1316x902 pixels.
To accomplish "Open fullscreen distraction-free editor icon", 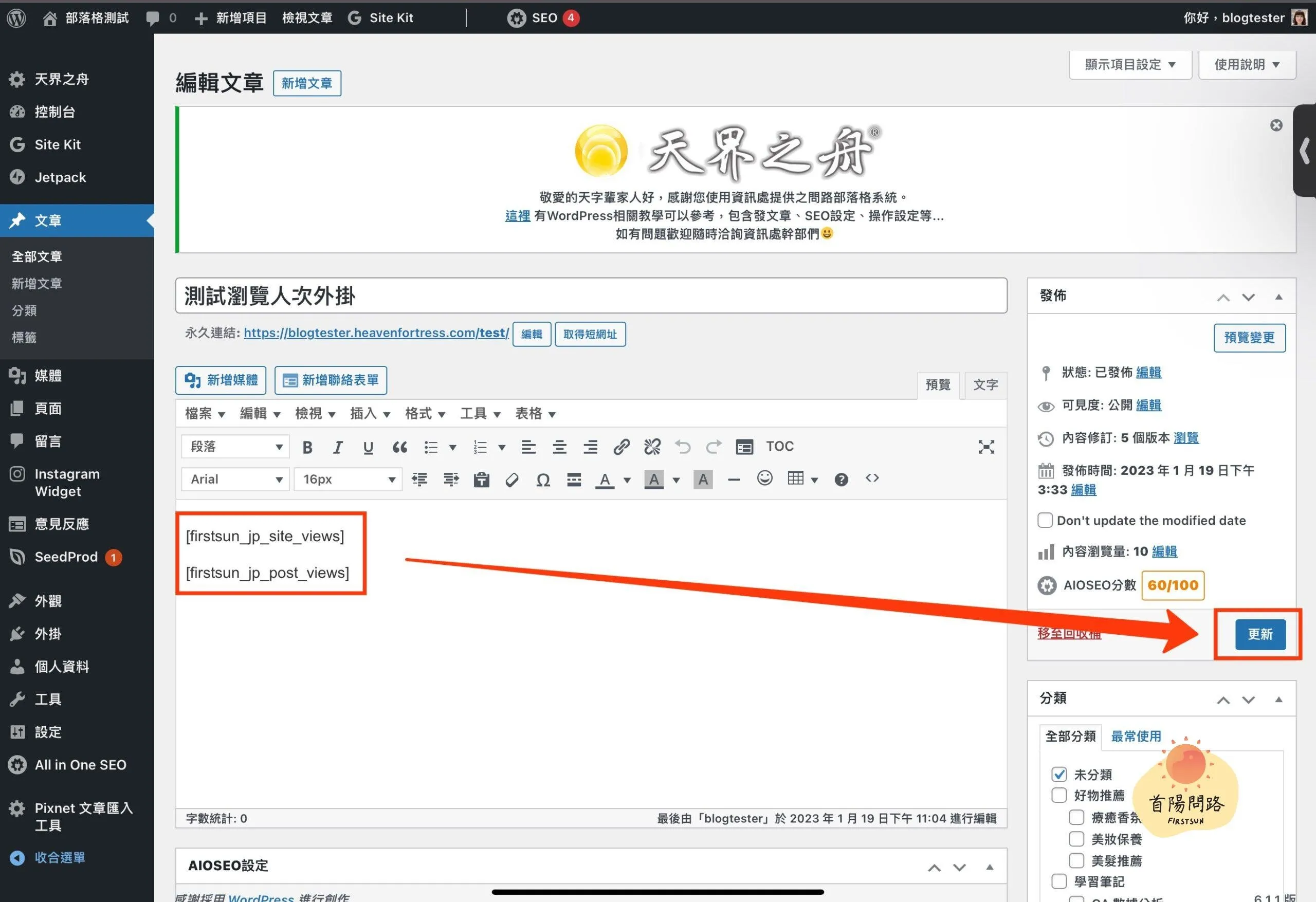I will (986, 447).
